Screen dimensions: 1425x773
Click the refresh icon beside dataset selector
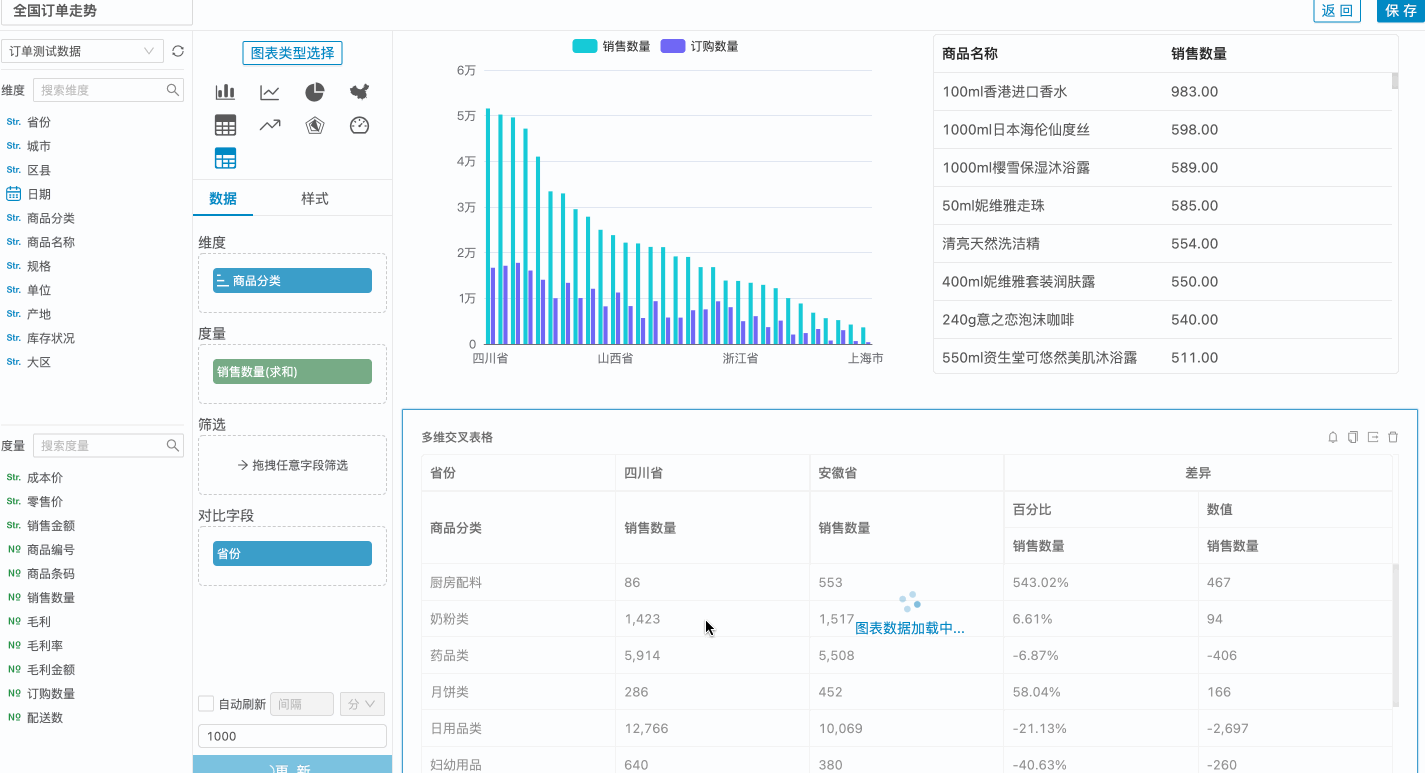coord(178,51)
